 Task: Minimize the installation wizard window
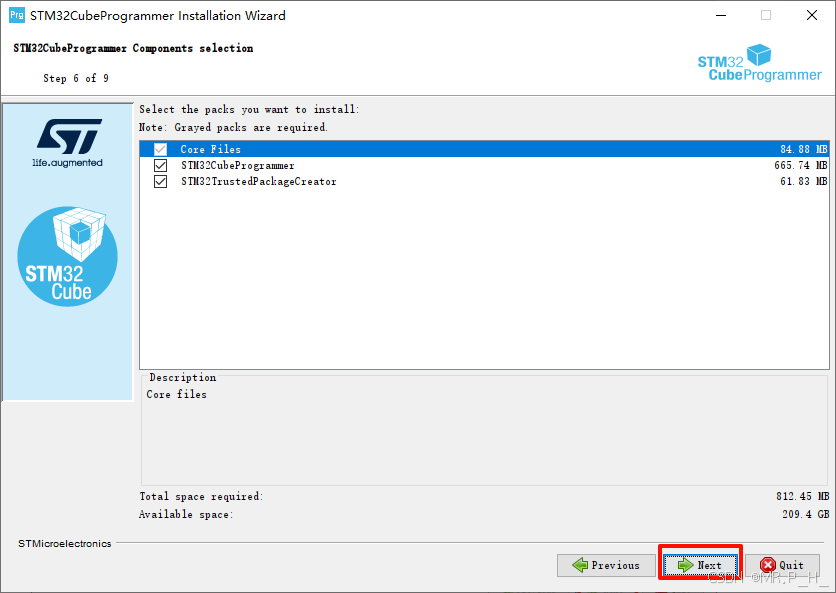tap(721, 15)
